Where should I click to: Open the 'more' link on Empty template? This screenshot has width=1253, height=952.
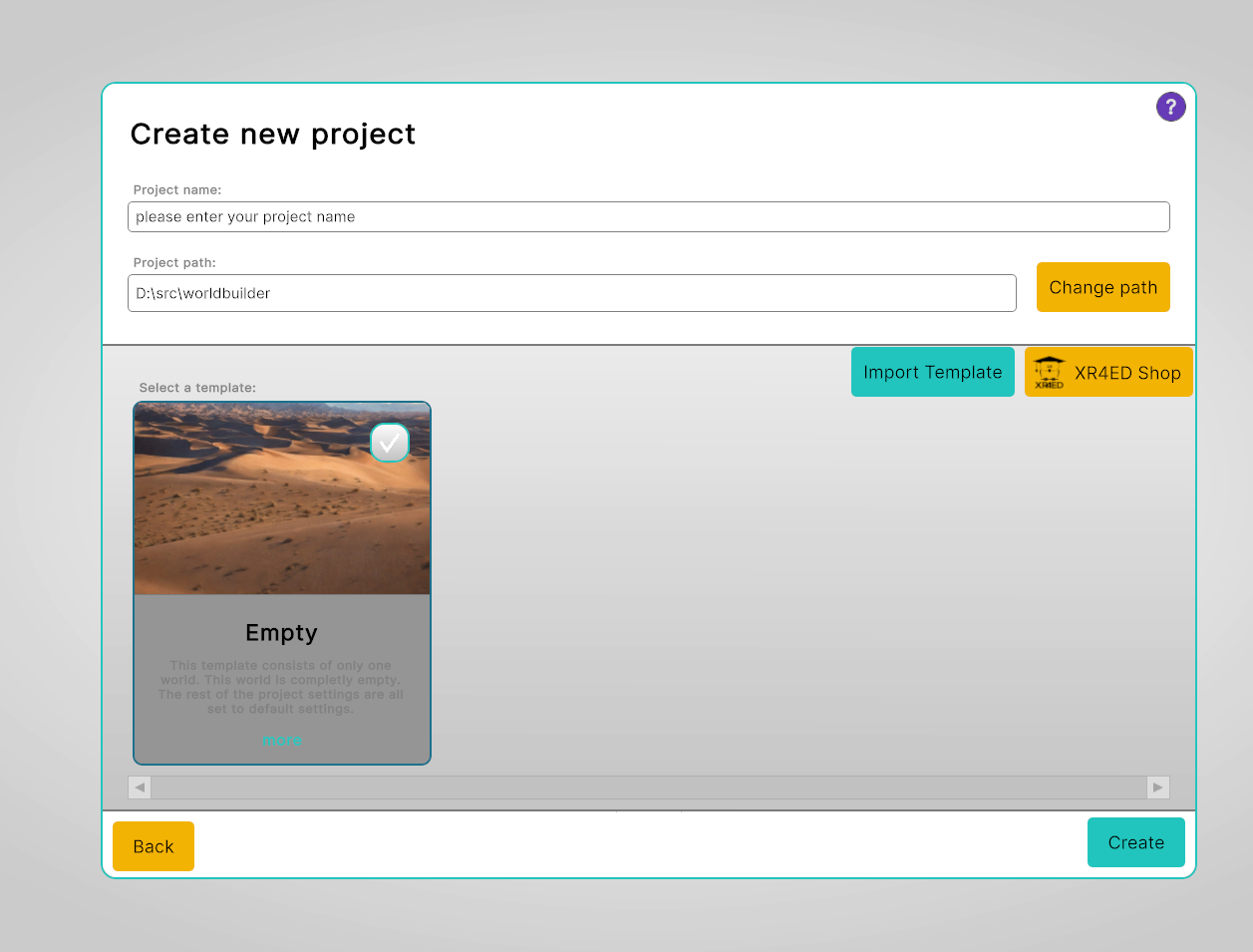coord(281,740)
